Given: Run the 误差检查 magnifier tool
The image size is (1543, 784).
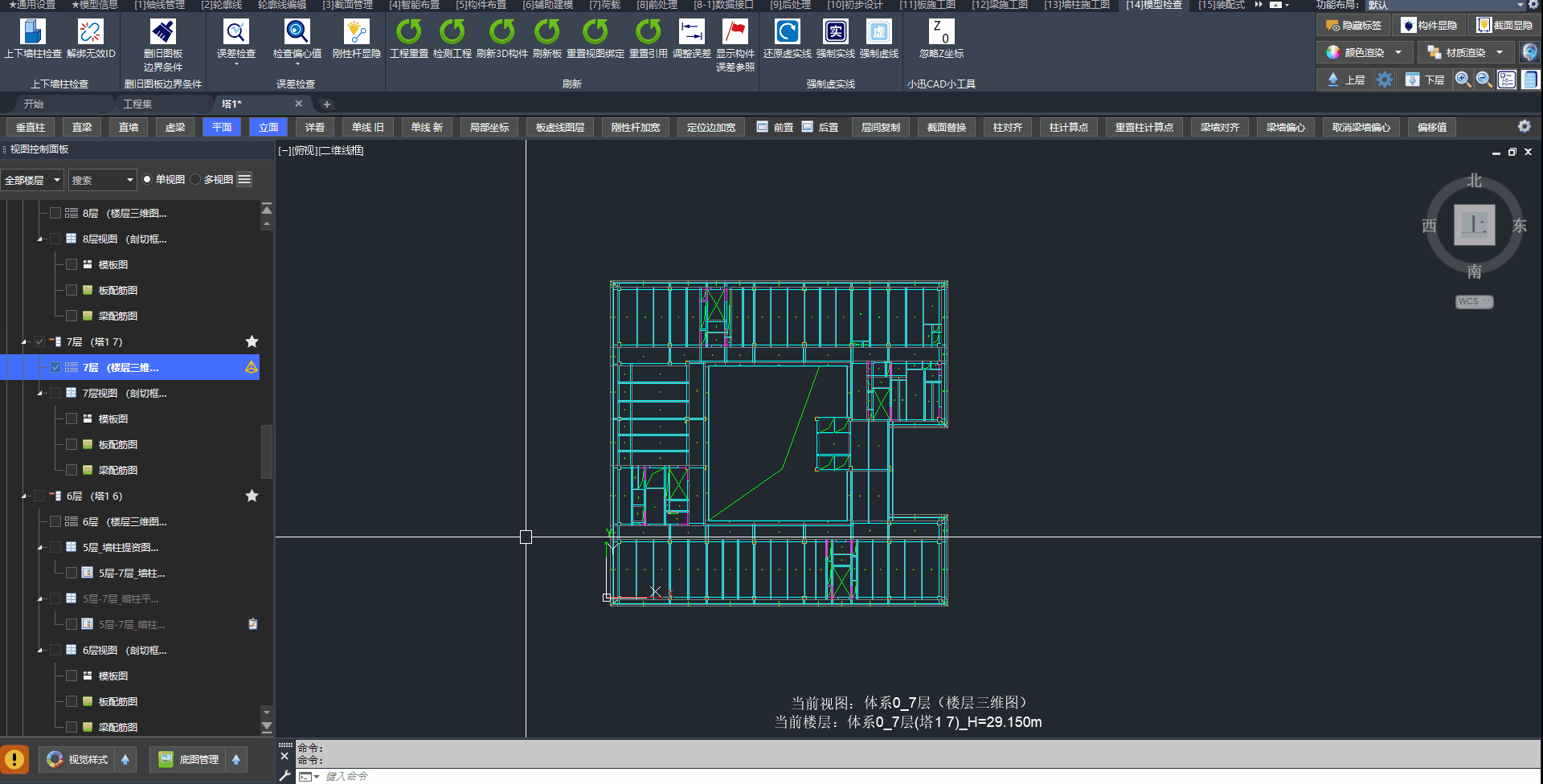Looking at the screenshot, I should point(235,33).
